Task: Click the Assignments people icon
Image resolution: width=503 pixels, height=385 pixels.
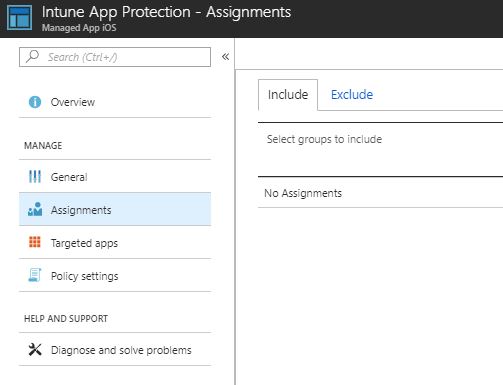Action: tap(35, 209)
